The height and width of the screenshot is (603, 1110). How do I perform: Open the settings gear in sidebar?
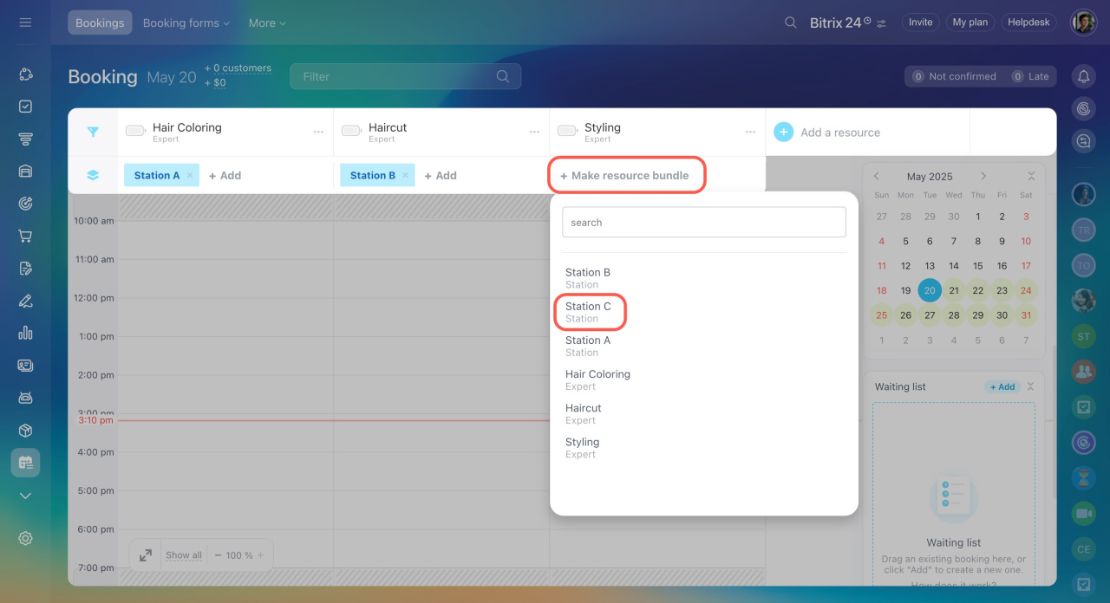coord(25,538)
